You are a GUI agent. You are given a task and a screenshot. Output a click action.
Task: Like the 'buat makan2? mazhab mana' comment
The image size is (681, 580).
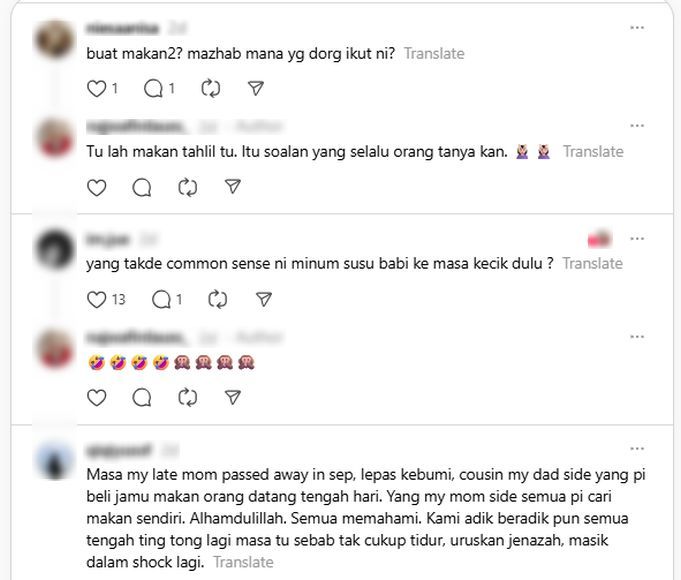tap(96, 89)
